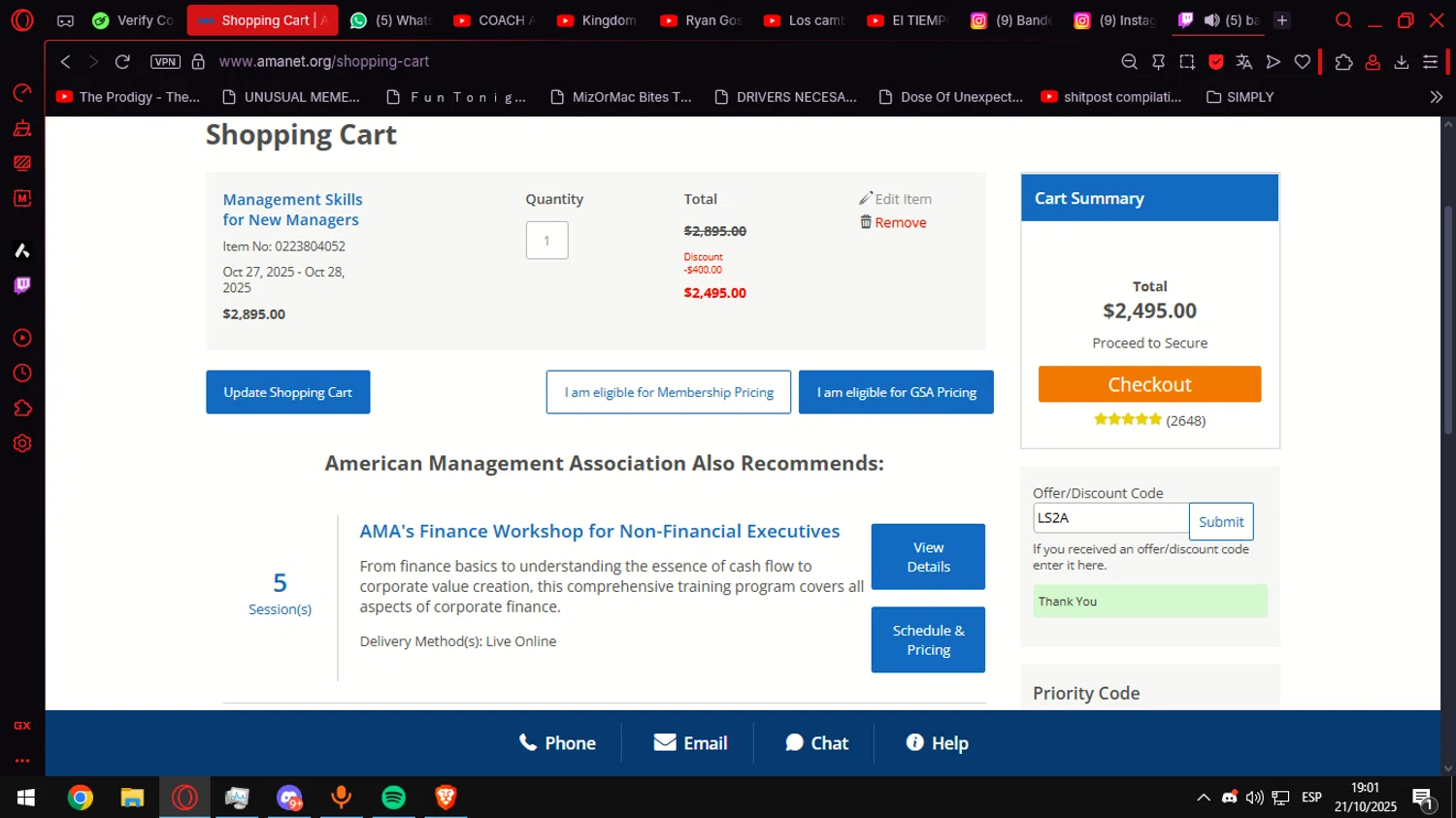Image resolution: width=1456 pixels, height=818 pixels.
Task: Search tabs with the red magnifier icon
Action: click(1343, 20)
